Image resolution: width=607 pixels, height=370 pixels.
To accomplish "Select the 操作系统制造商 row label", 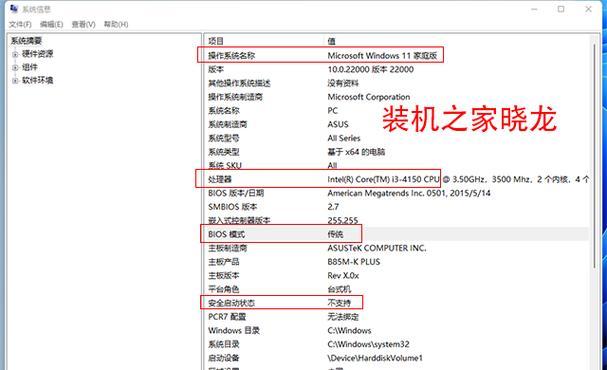I will 235,97.
